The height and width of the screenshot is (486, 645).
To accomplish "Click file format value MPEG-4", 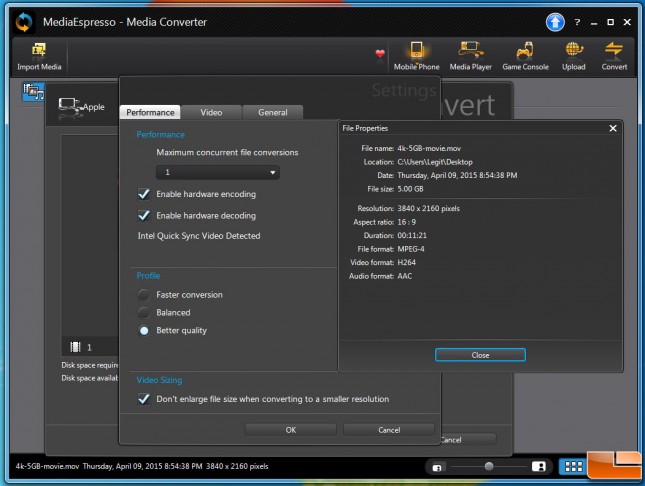I will point(411,249).
